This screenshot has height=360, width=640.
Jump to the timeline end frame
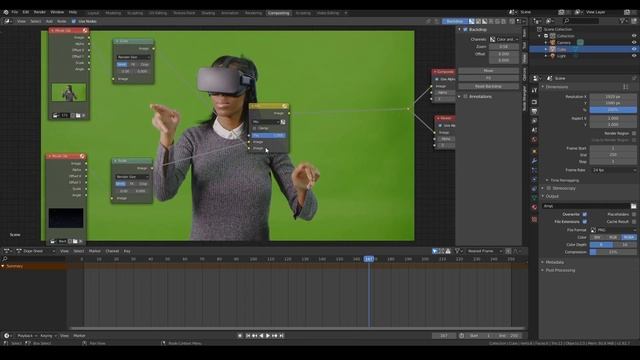point(282,336)
